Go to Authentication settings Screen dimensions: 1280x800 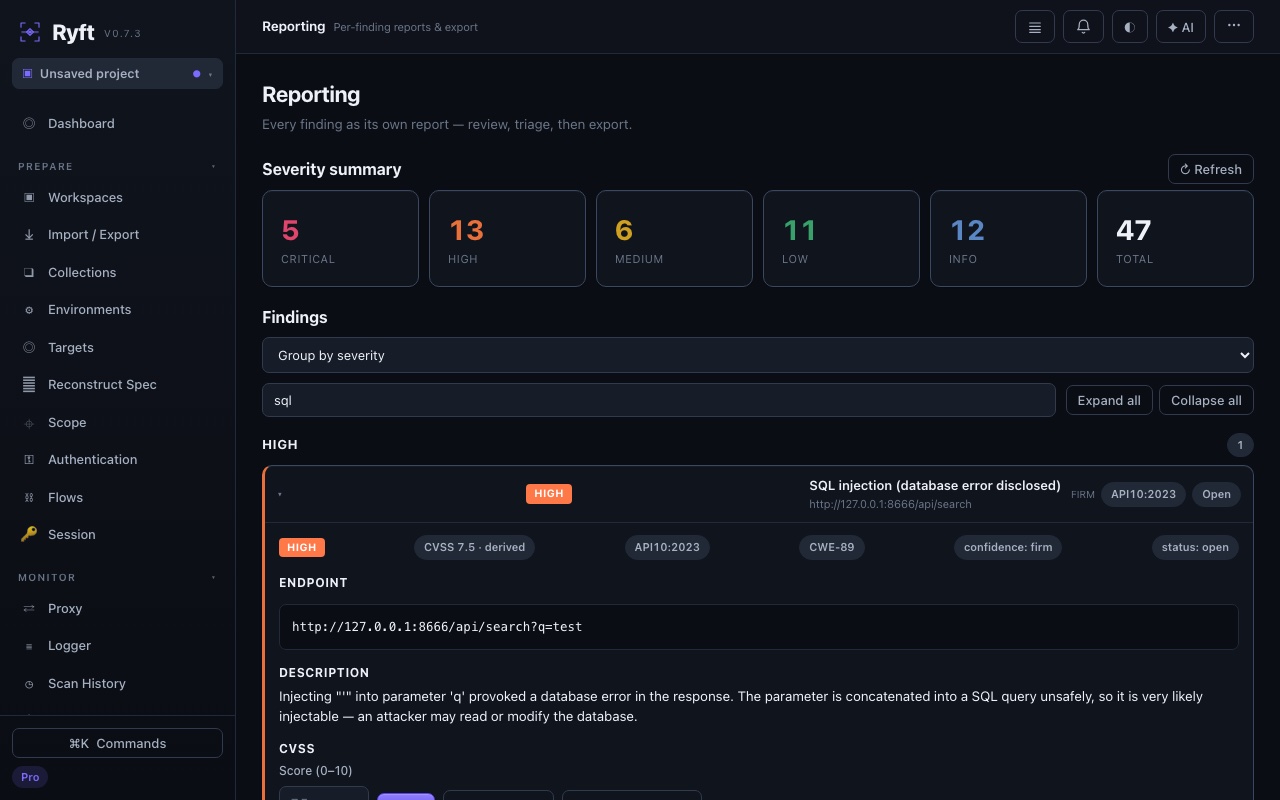[x=117, y=459]
